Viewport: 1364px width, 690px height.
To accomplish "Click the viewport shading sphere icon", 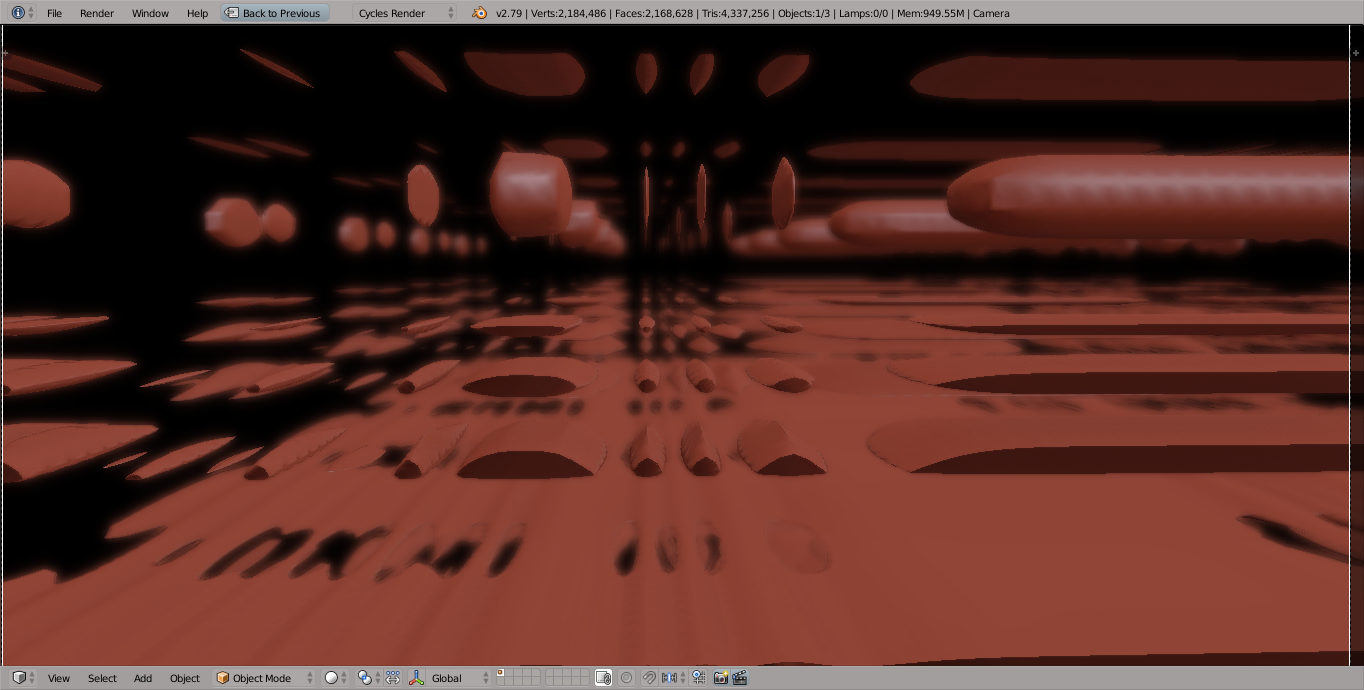I will point(332,677).
